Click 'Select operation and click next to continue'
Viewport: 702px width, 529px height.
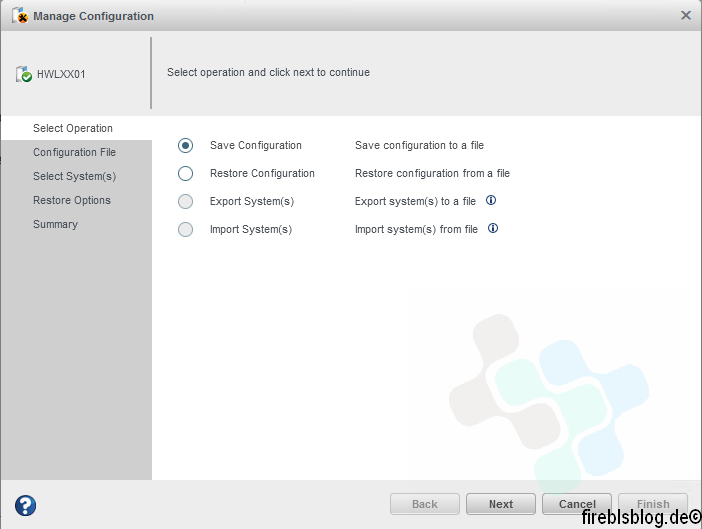coord(269,73)
